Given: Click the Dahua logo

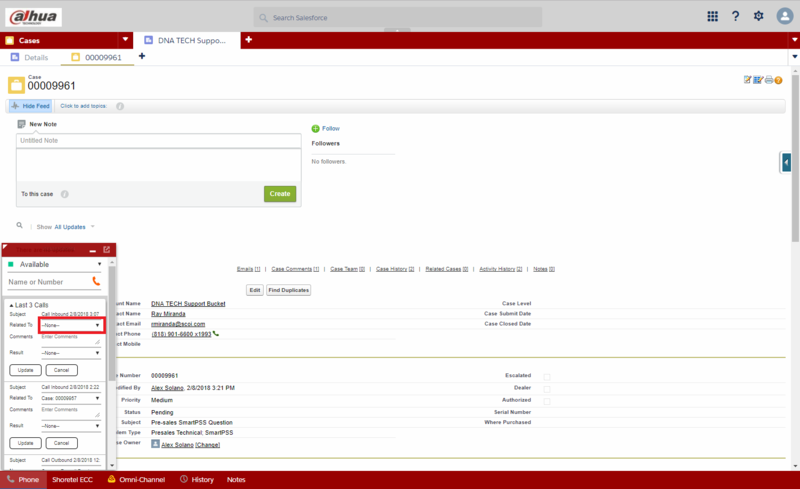Looking at the screenshot, I should point(34,17).
